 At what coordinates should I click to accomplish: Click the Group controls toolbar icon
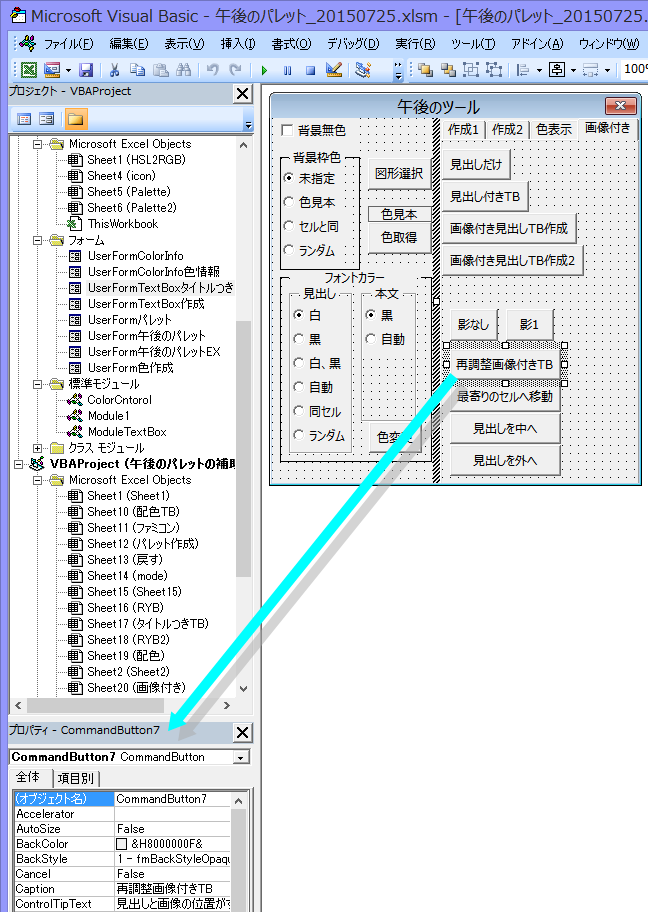point(471,70)
